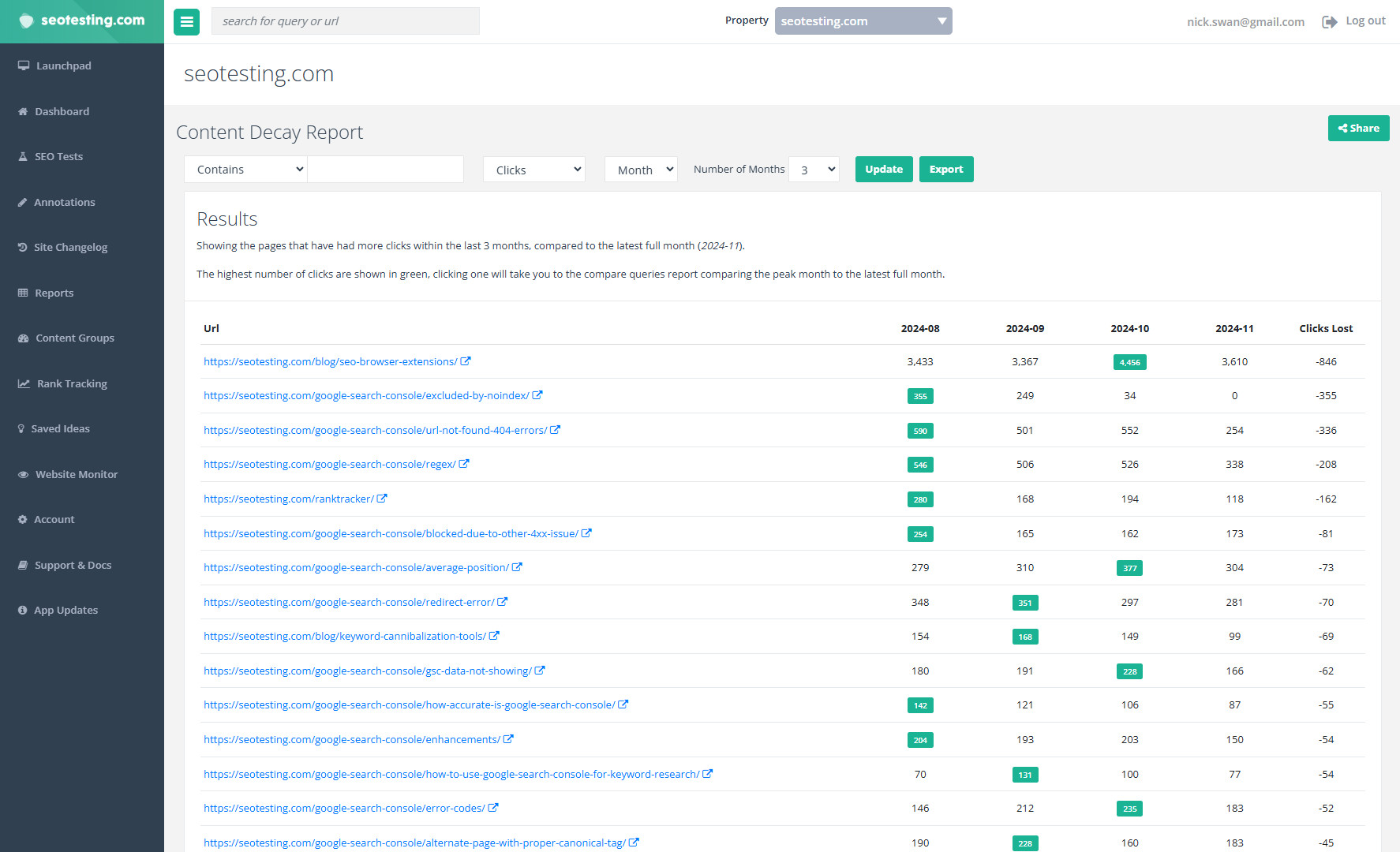
Task: Click the Url column header
Action: (x=211, y=328)
